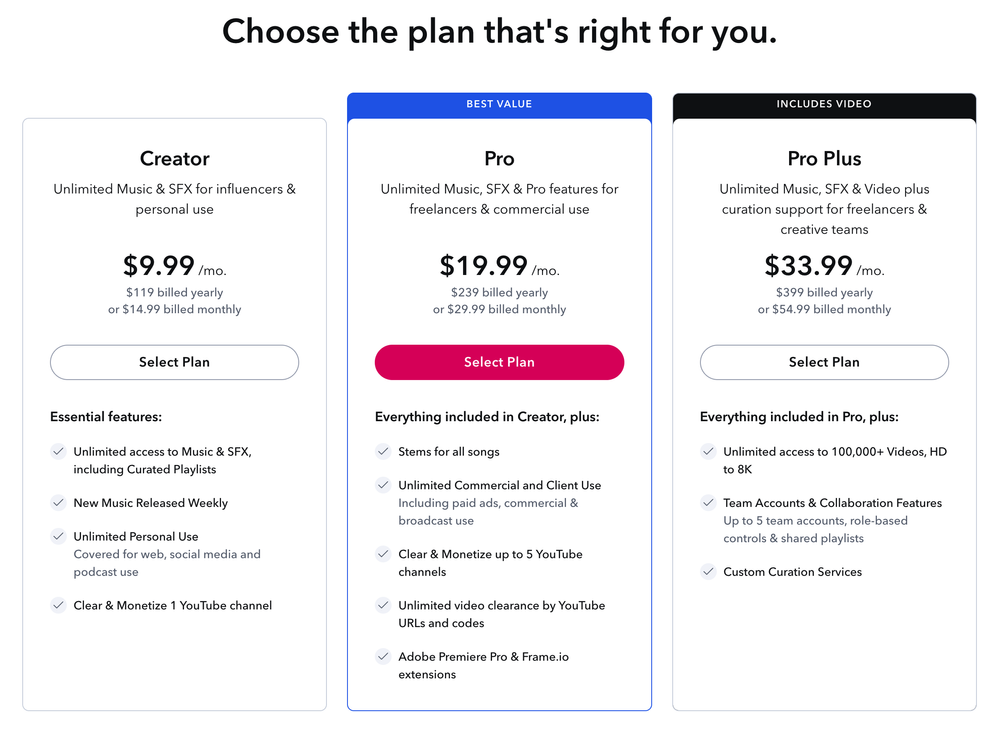Click checkmark by Unlimited video clearance by YouTube URLs

[x=383, y=605]
